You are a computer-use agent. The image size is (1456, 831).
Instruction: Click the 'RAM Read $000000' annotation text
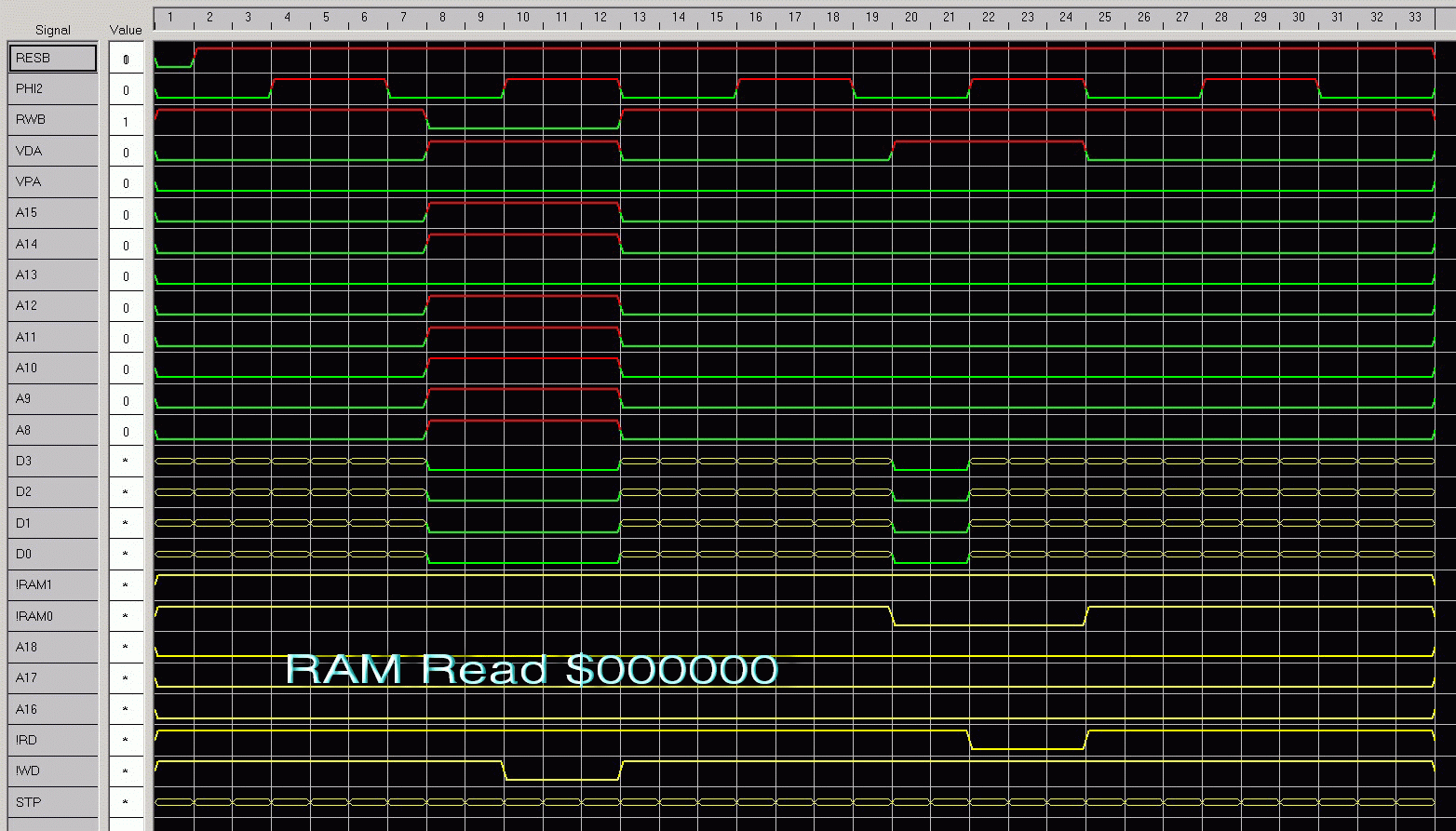(531, 669)
